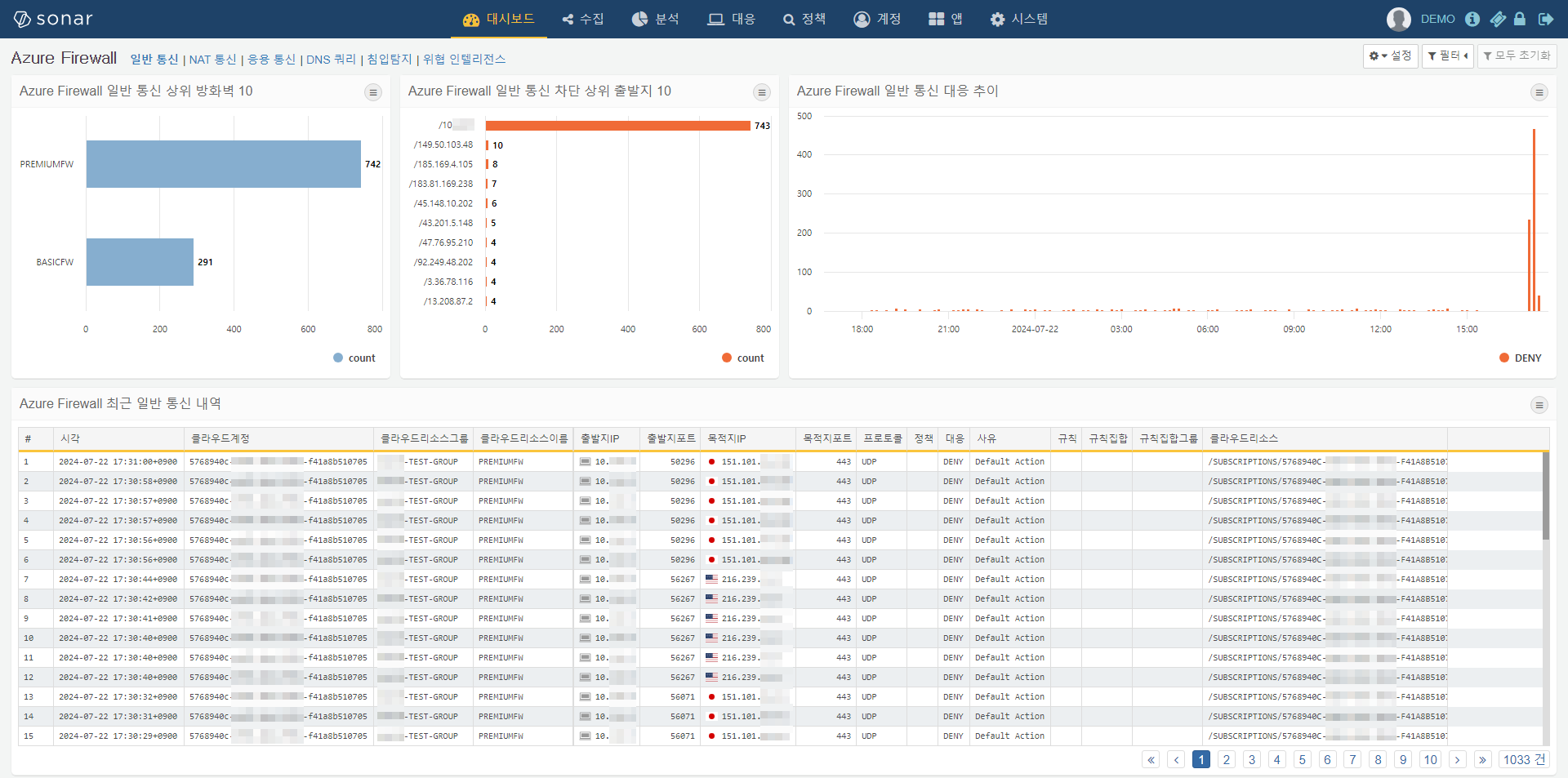Click the user avatar icon
Image resolution: width=1568 pixels, height=778 pixels.
(1399, 19)
